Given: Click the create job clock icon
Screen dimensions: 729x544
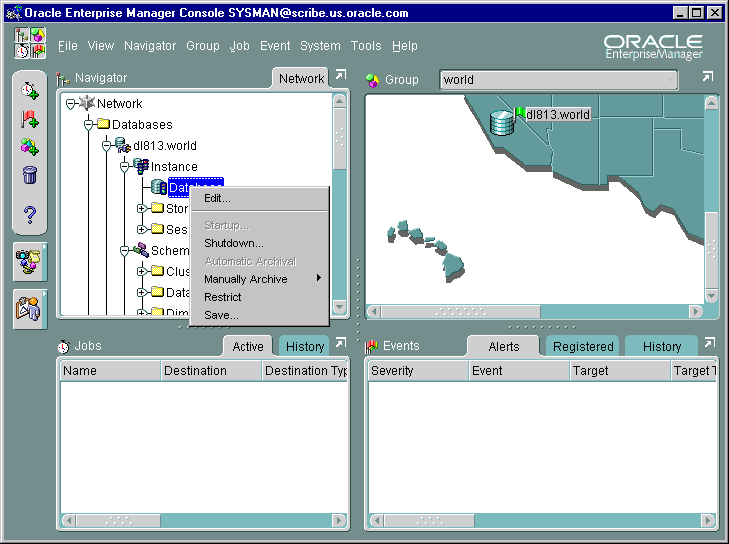Looking at the screenshot, I should [30, 90].
